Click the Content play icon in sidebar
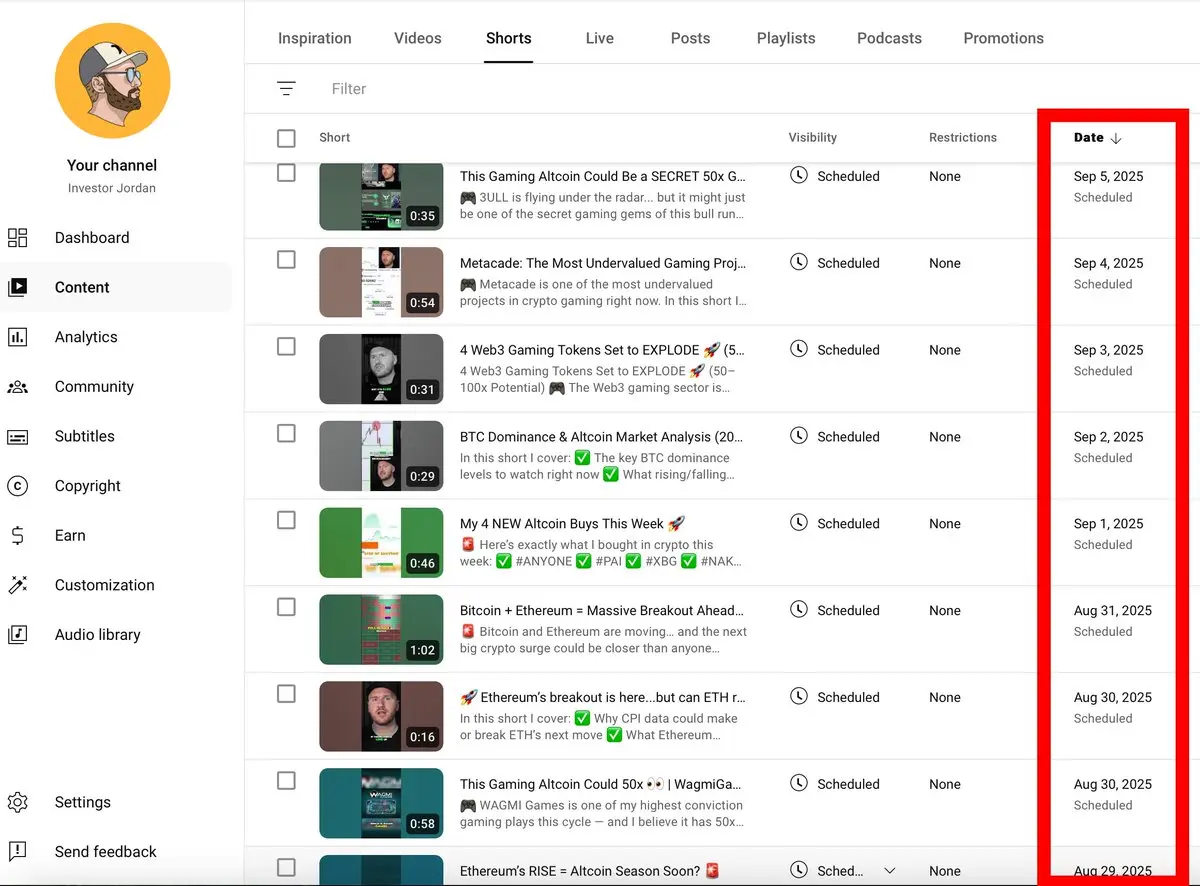The image size is (1200, 886). (x=17, y=288)
